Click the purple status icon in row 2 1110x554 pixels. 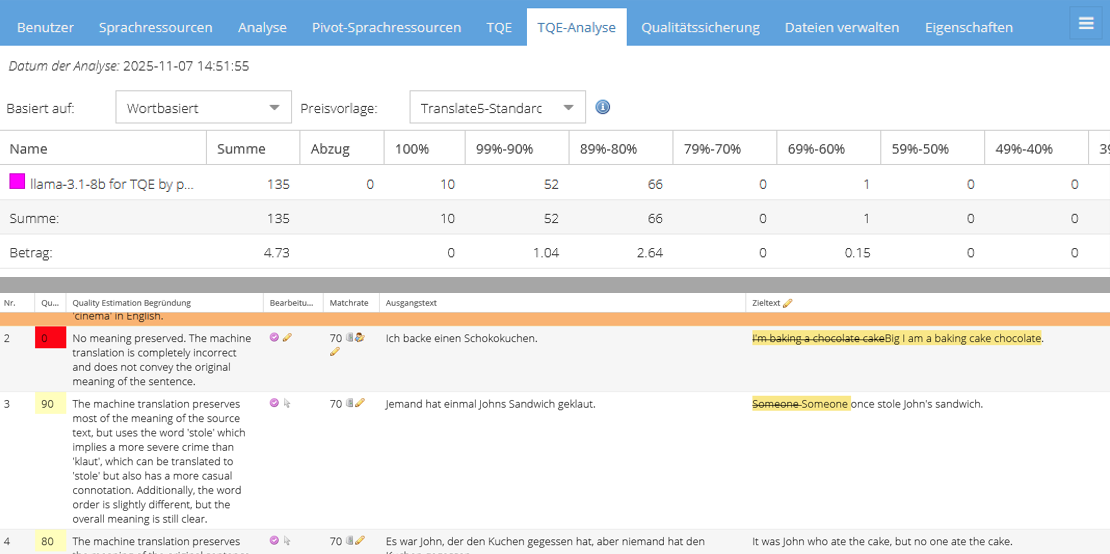pyautogui.click(x=274, y=338)
